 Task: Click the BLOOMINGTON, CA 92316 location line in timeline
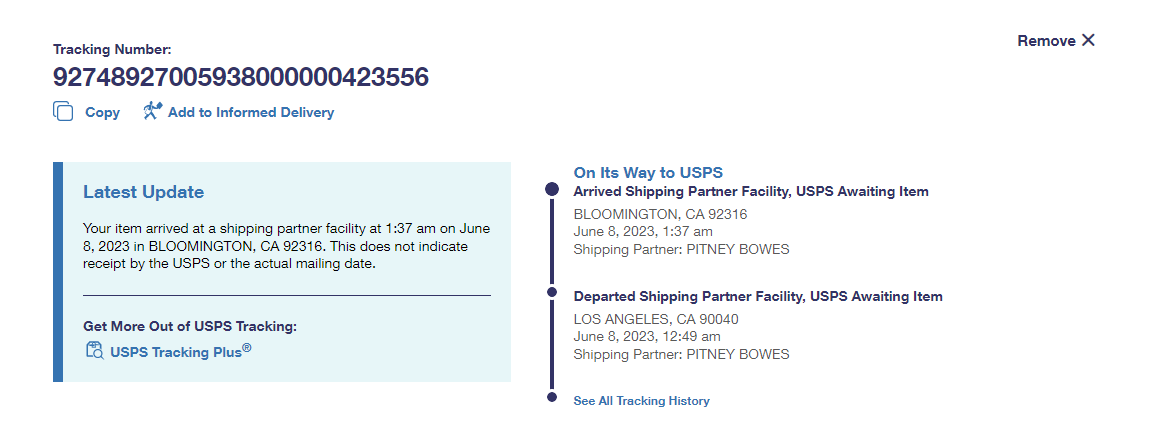tap(660, 214)
